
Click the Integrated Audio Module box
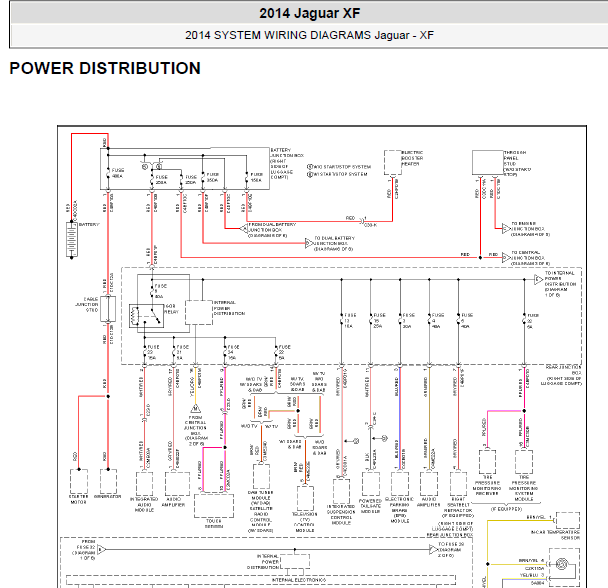point(144,484)
